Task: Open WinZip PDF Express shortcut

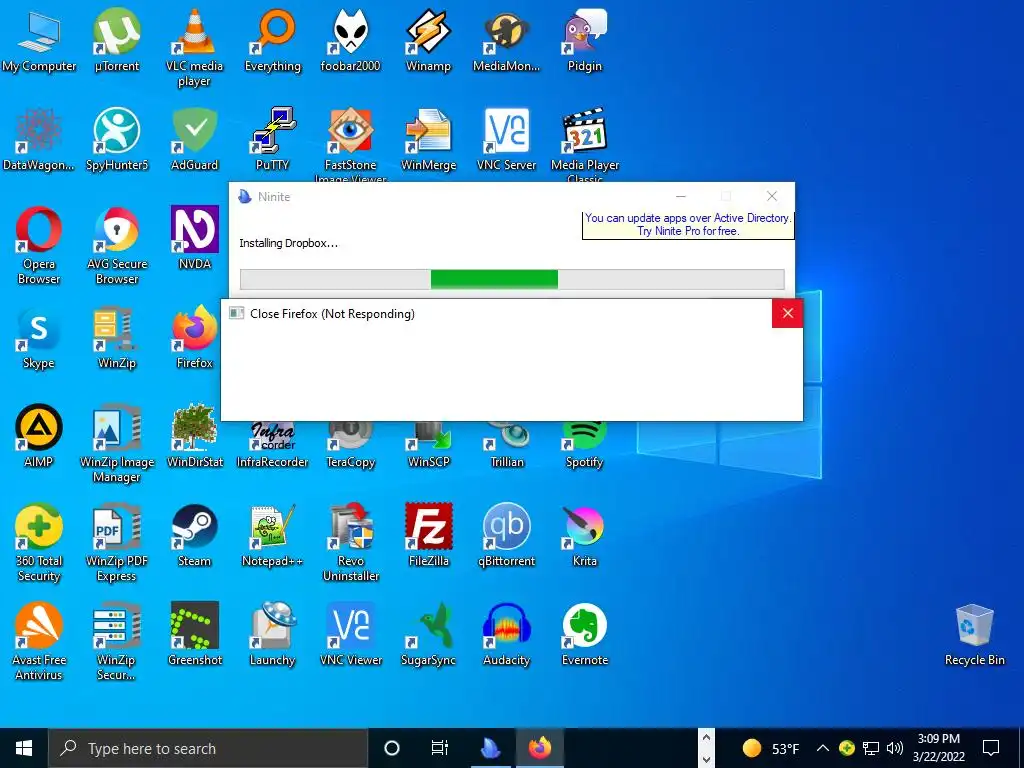Action: click(x=116, y=542)
